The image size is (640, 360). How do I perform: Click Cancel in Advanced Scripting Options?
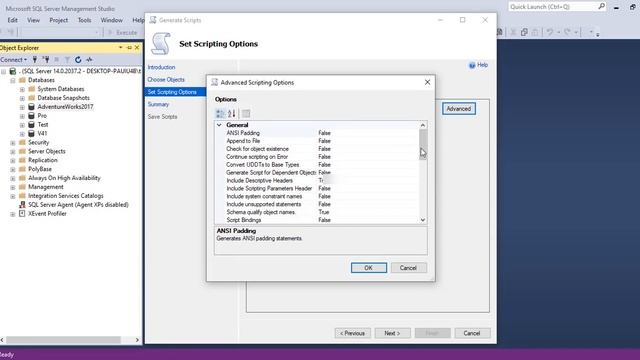[x=408, y=268]
